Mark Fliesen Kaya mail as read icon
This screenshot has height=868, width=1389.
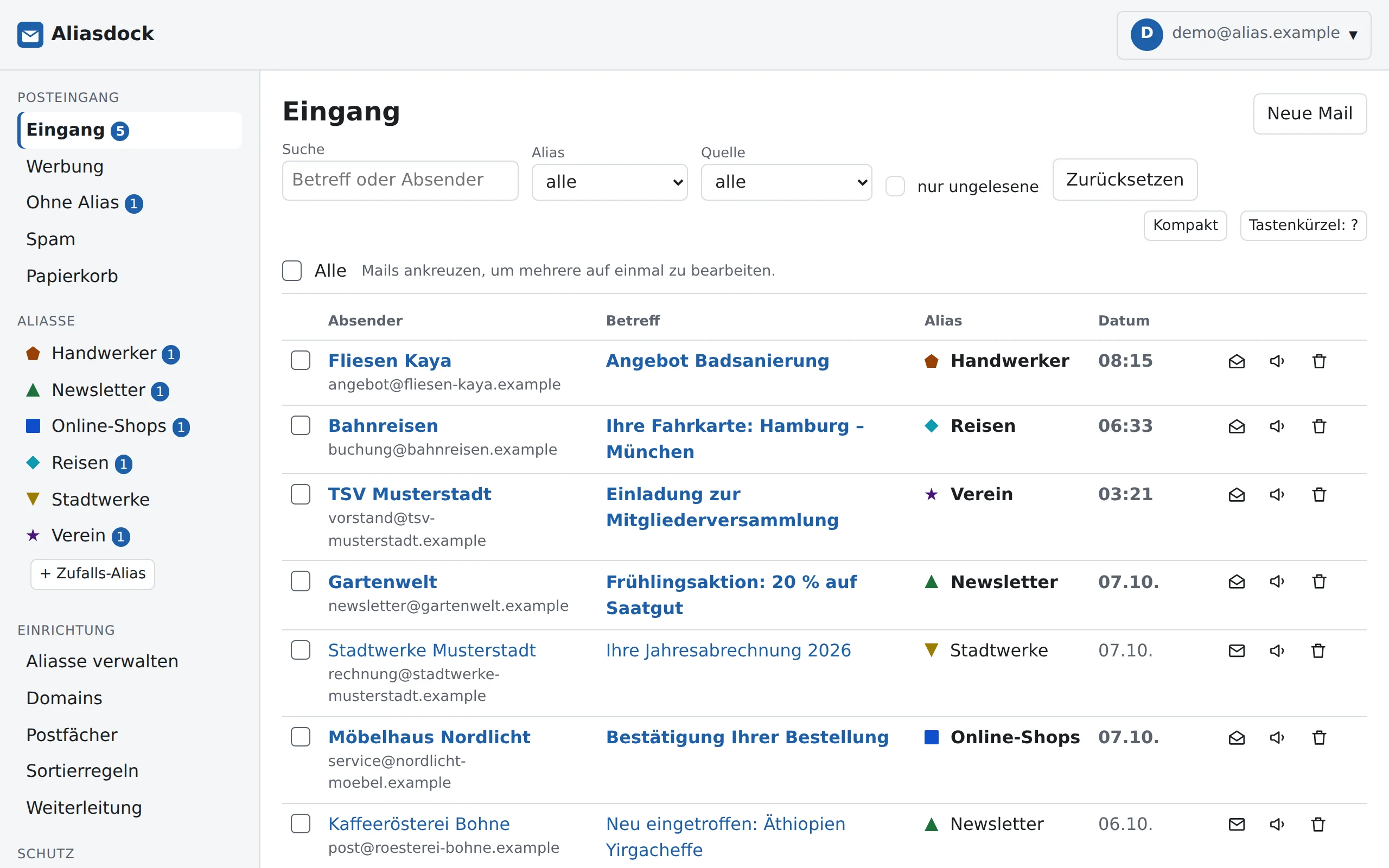tap(1237, 361)
